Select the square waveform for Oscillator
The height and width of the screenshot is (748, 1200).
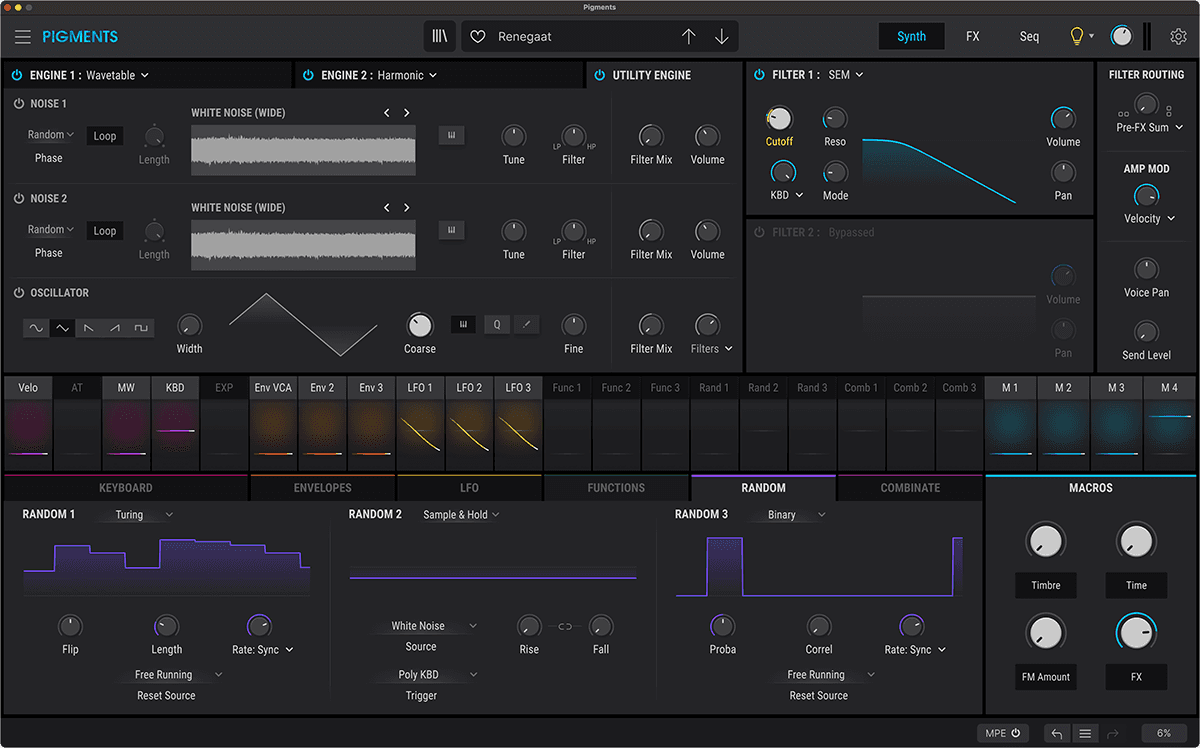point(141,327)
